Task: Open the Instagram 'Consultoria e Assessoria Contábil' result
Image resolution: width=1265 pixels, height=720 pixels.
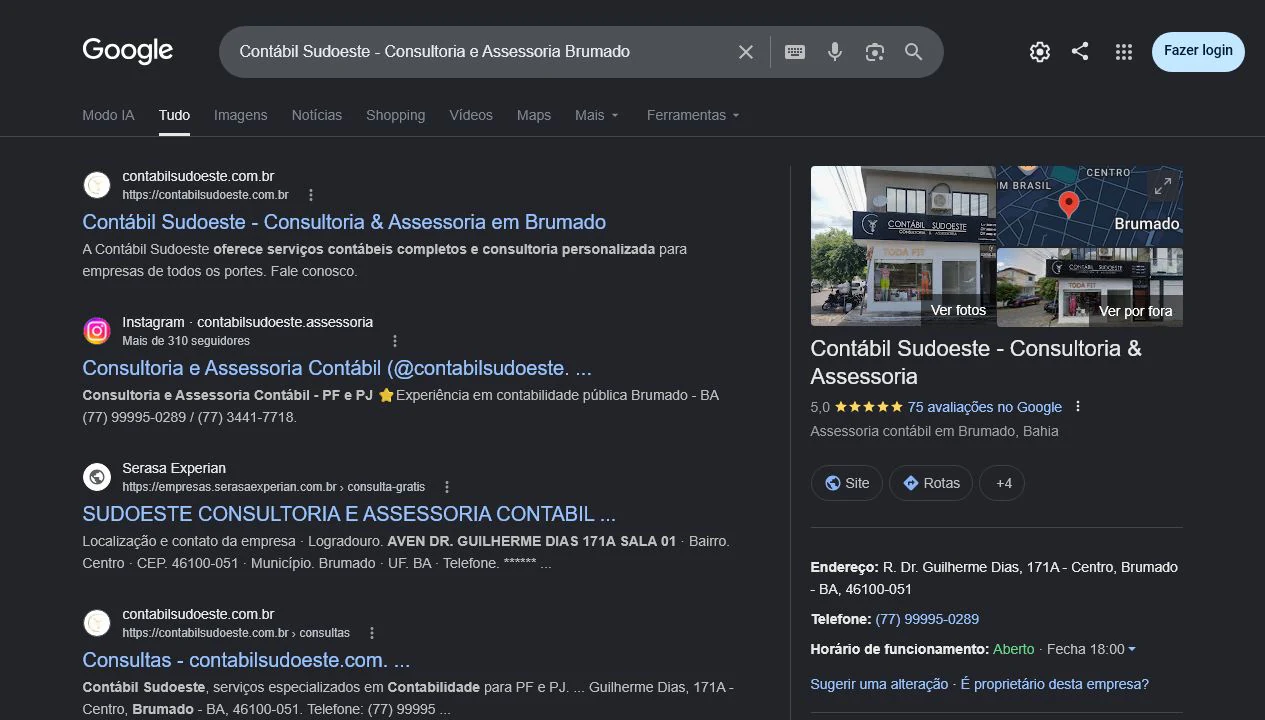Action: [x=337, y=368]
